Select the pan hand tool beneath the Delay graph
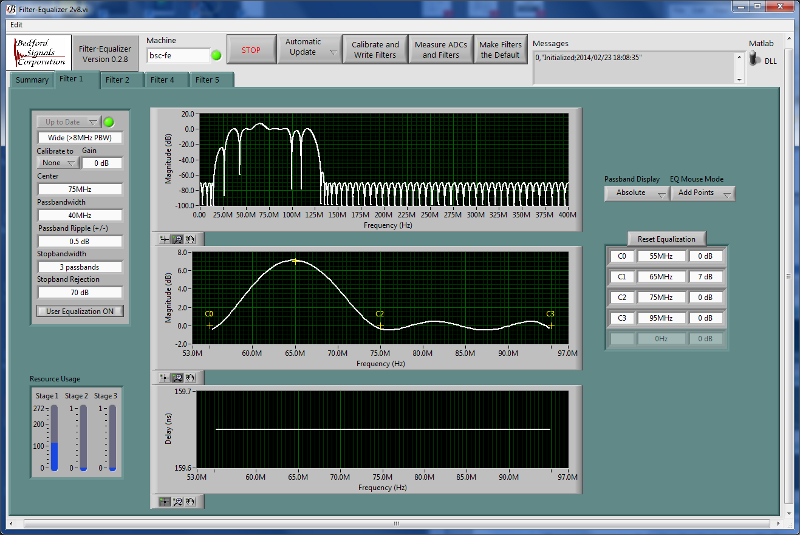The image size is (800, 535). pyautogui.click(x=190, y=502)
